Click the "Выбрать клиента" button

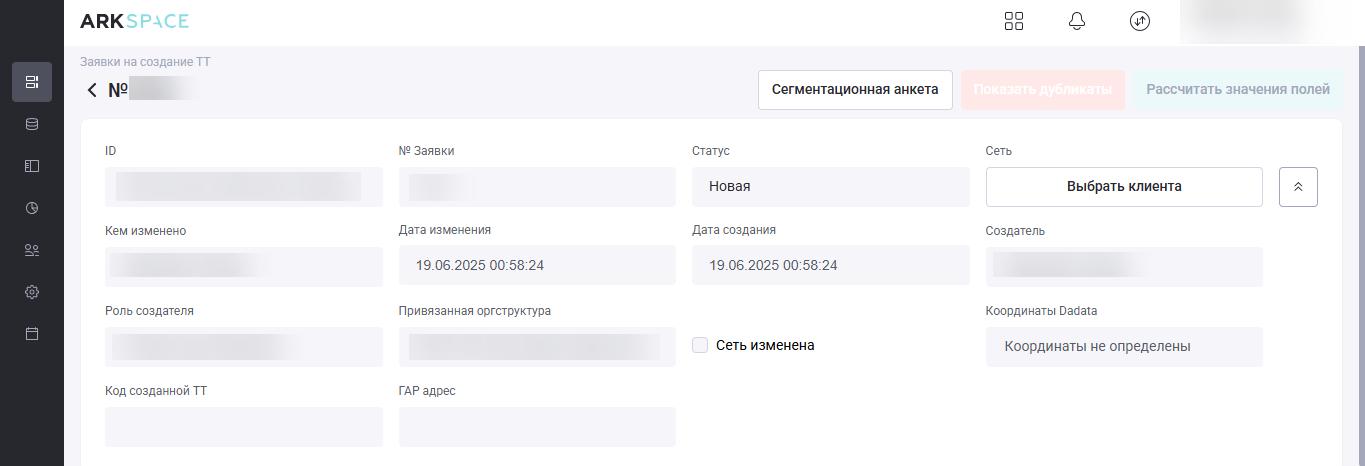1124,186
